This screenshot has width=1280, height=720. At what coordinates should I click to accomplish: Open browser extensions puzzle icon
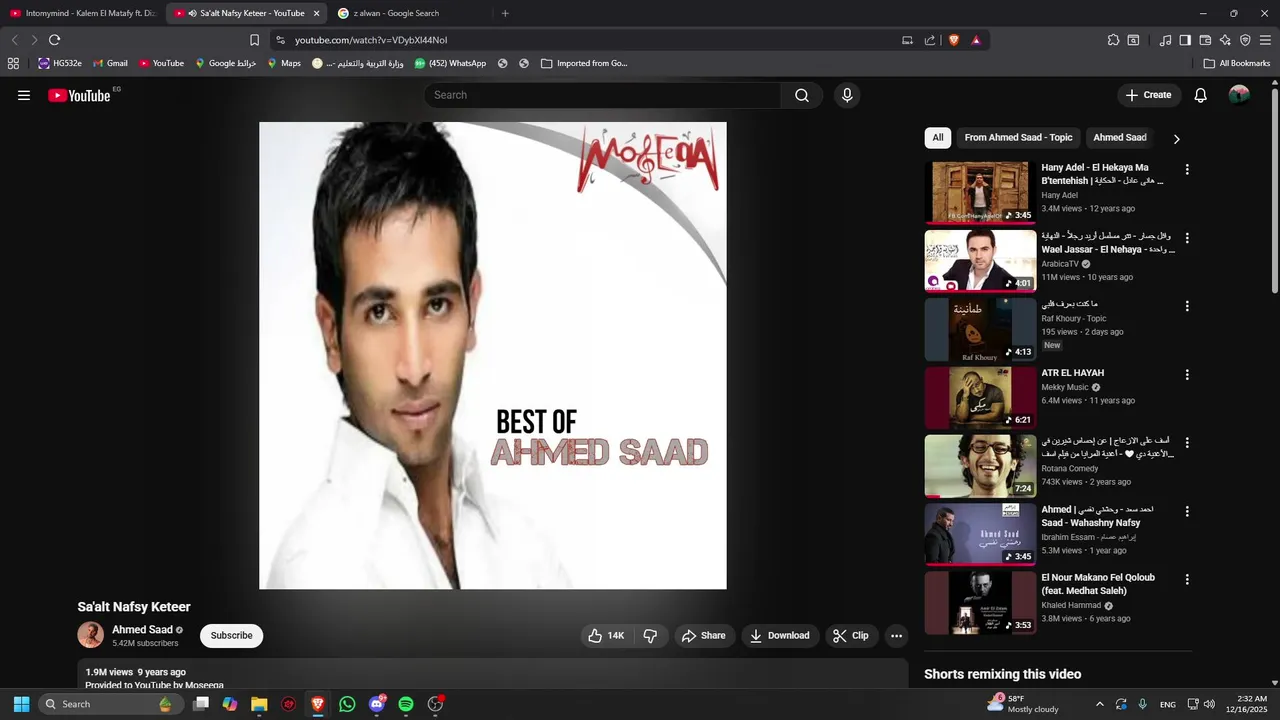(x=1113, y=40)
